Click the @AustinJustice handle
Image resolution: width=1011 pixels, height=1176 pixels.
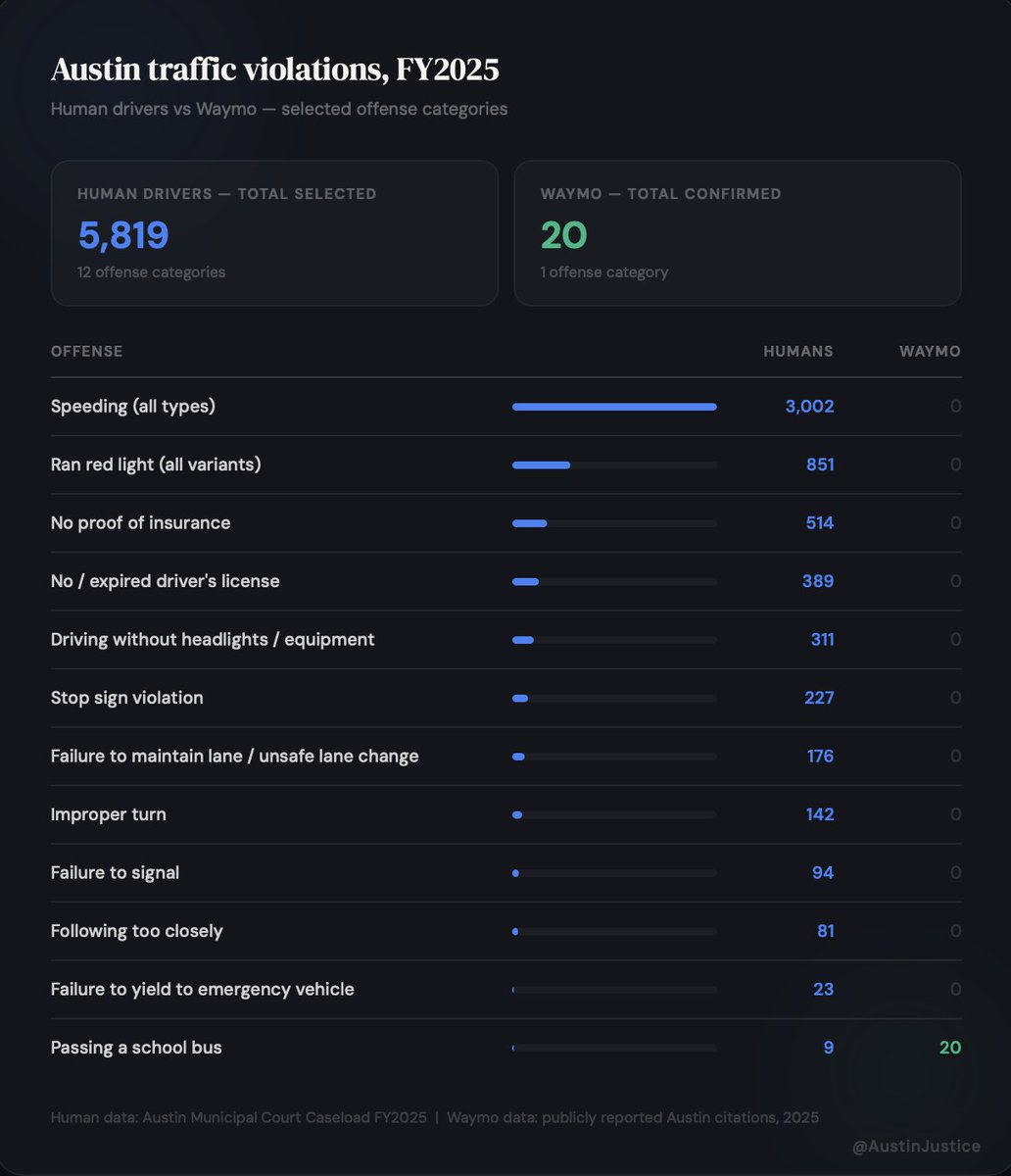pyautogui.click(x=916, y=1146)
